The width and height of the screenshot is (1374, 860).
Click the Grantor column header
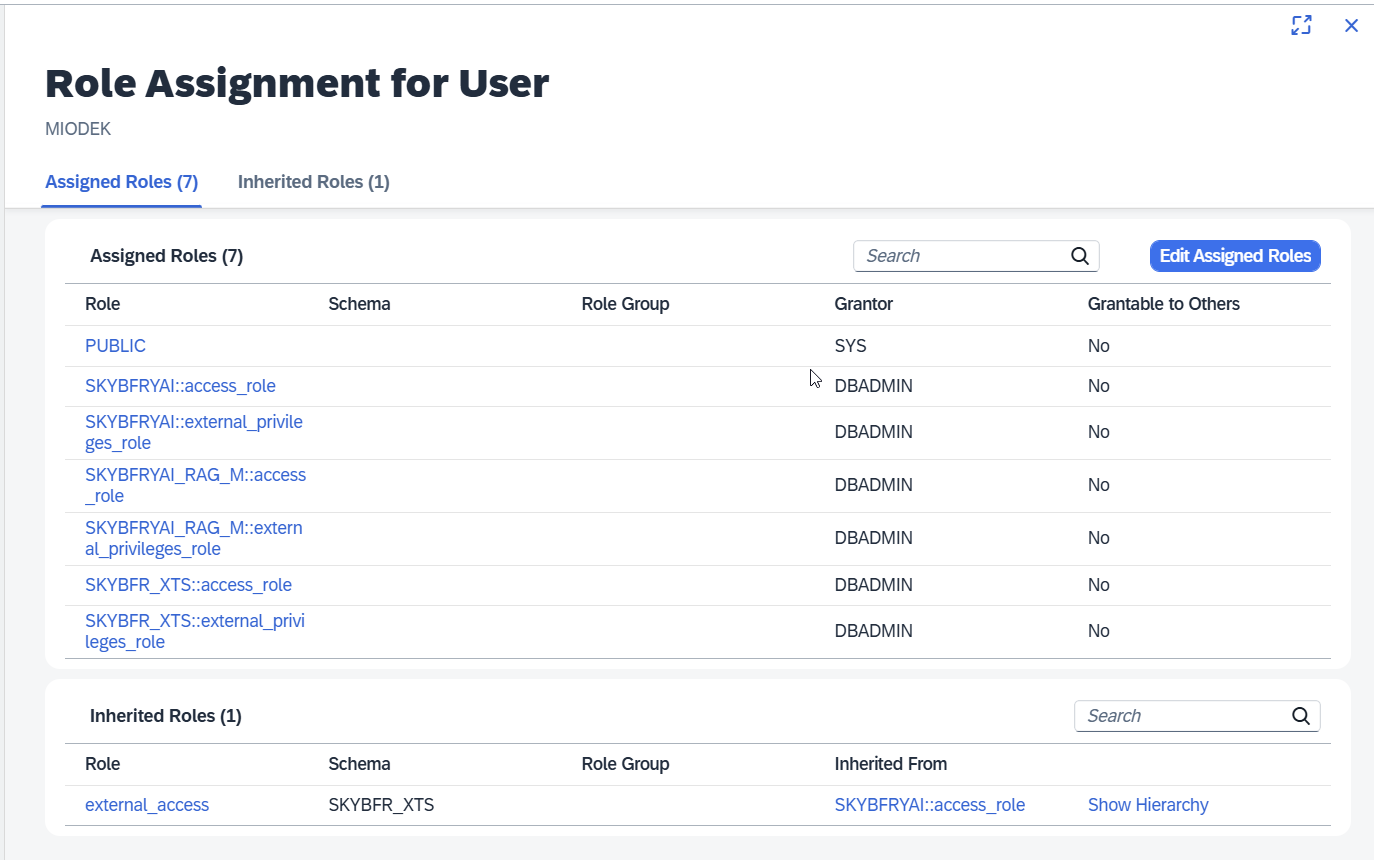tap(864, 304)
